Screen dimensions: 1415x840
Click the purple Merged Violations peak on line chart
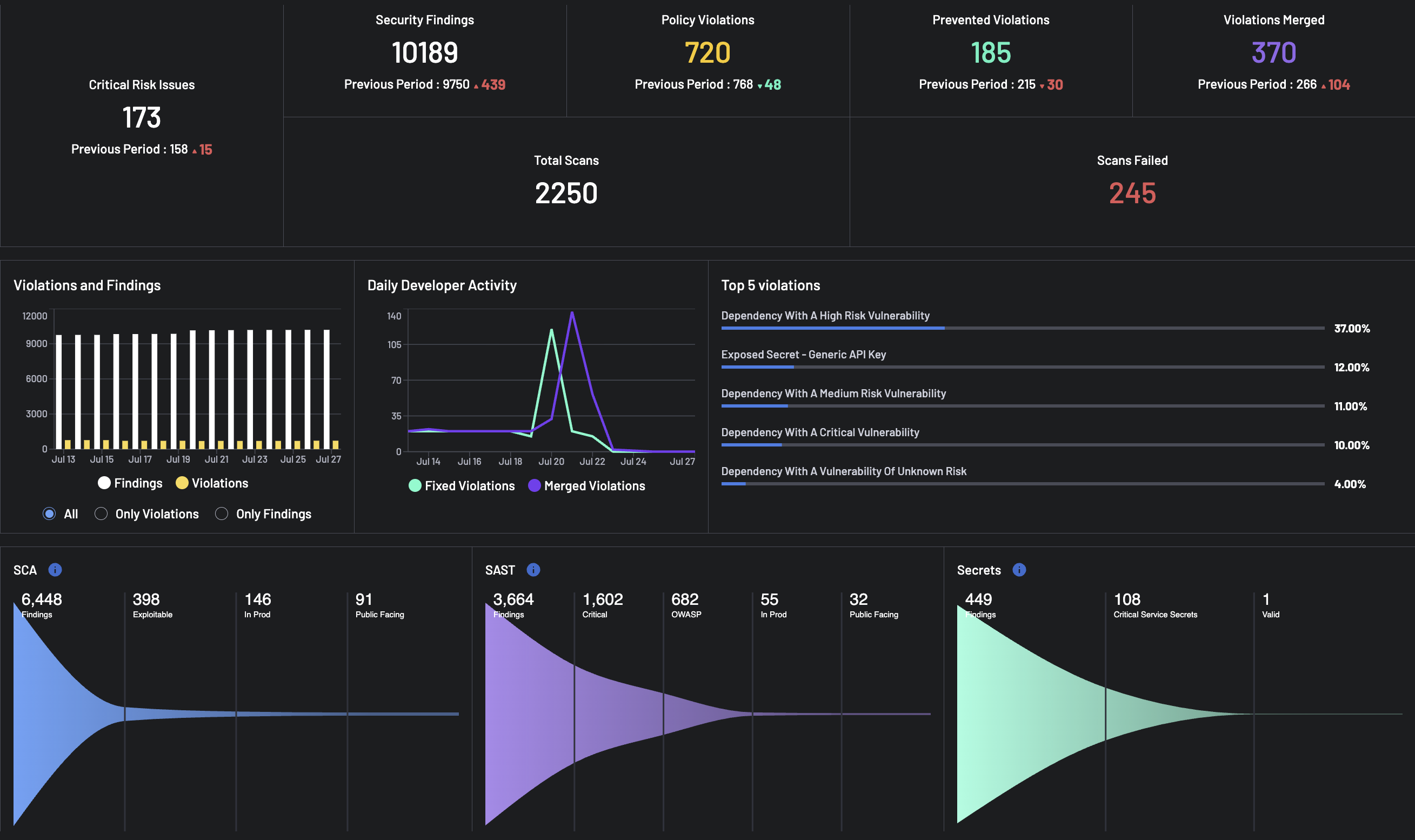pos(572,313)
